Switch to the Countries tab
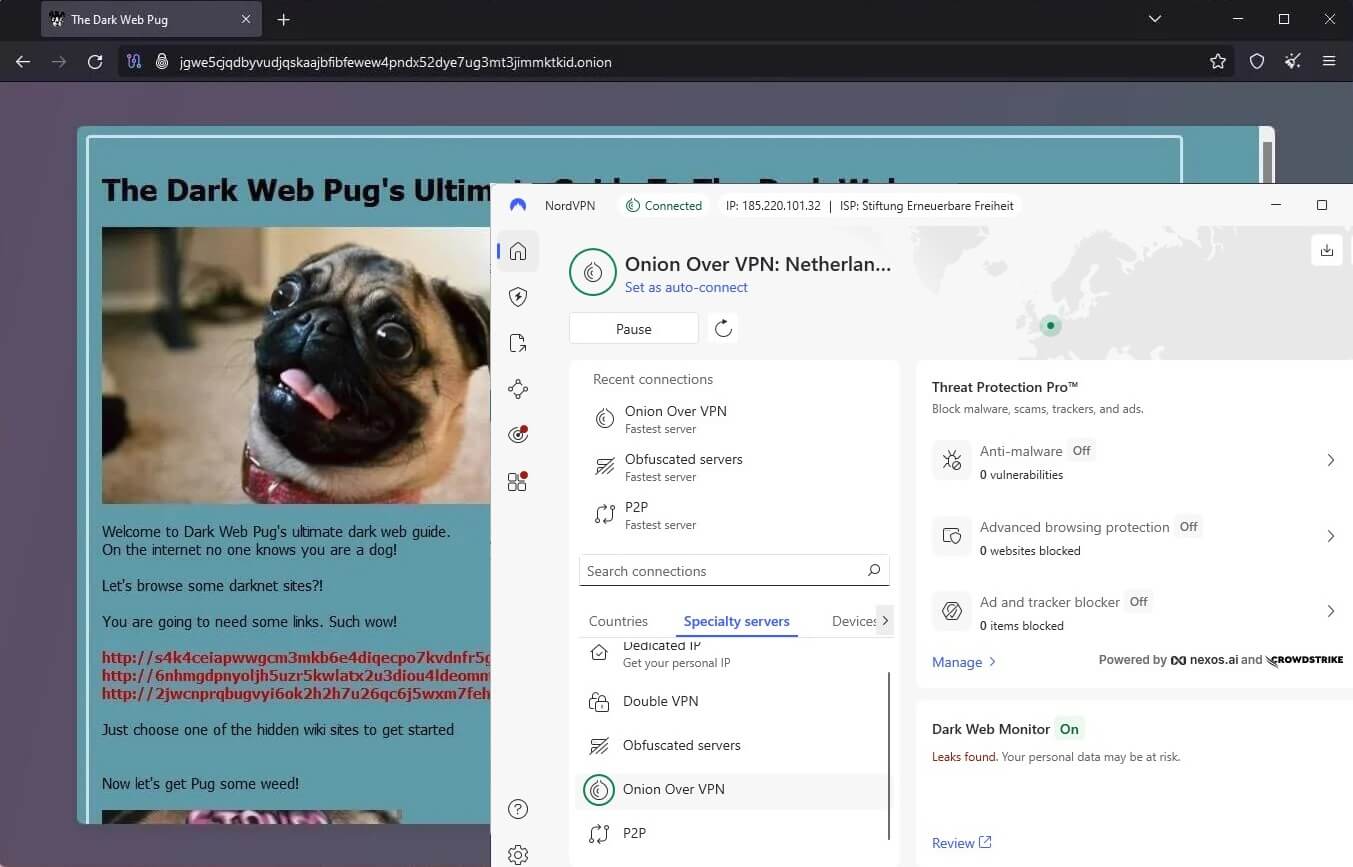Image resolution: width=1353 pixels, height=867 pixels. coord(618,620)
